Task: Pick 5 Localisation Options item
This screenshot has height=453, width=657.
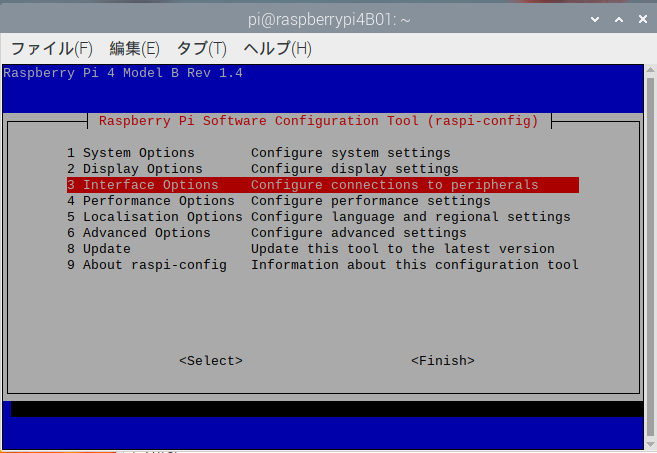Action: (x=155, y=217)
